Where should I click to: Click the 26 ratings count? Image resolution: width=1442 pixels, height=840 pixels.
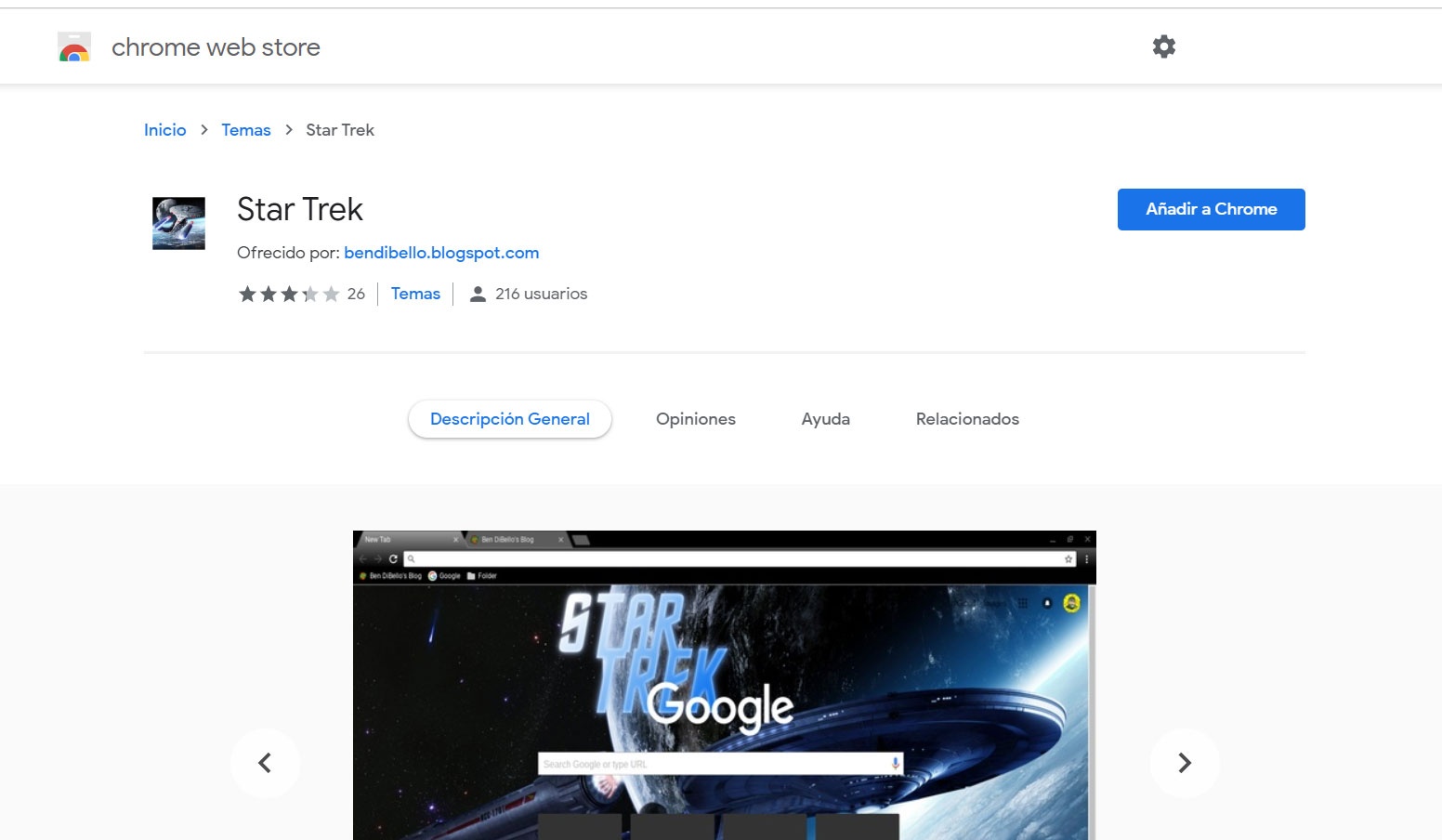click(x=356, y=294)
